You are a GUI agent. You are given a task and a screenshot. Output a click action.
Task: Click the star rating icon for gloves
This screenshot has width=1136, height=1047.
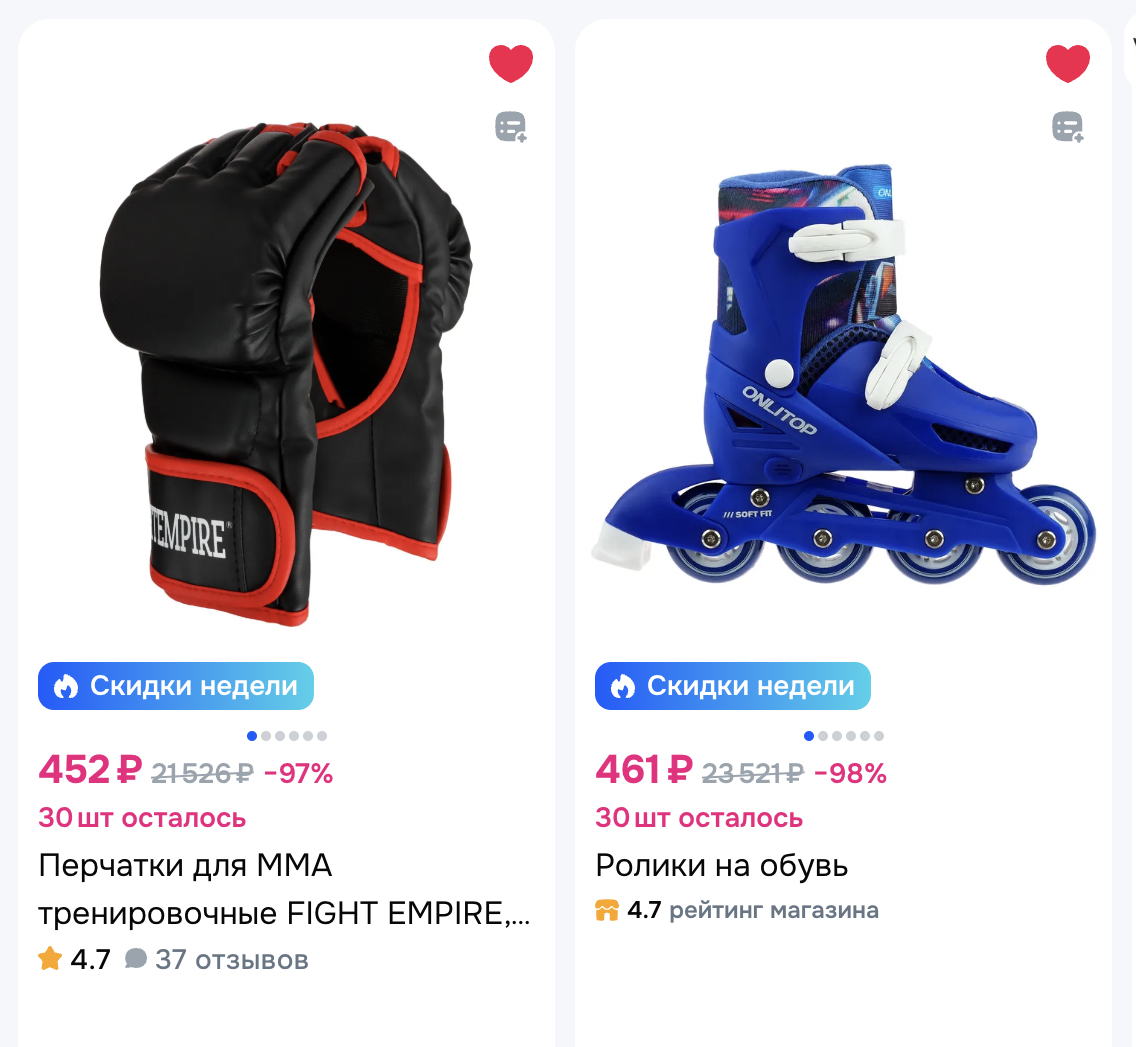click(50, 959)
